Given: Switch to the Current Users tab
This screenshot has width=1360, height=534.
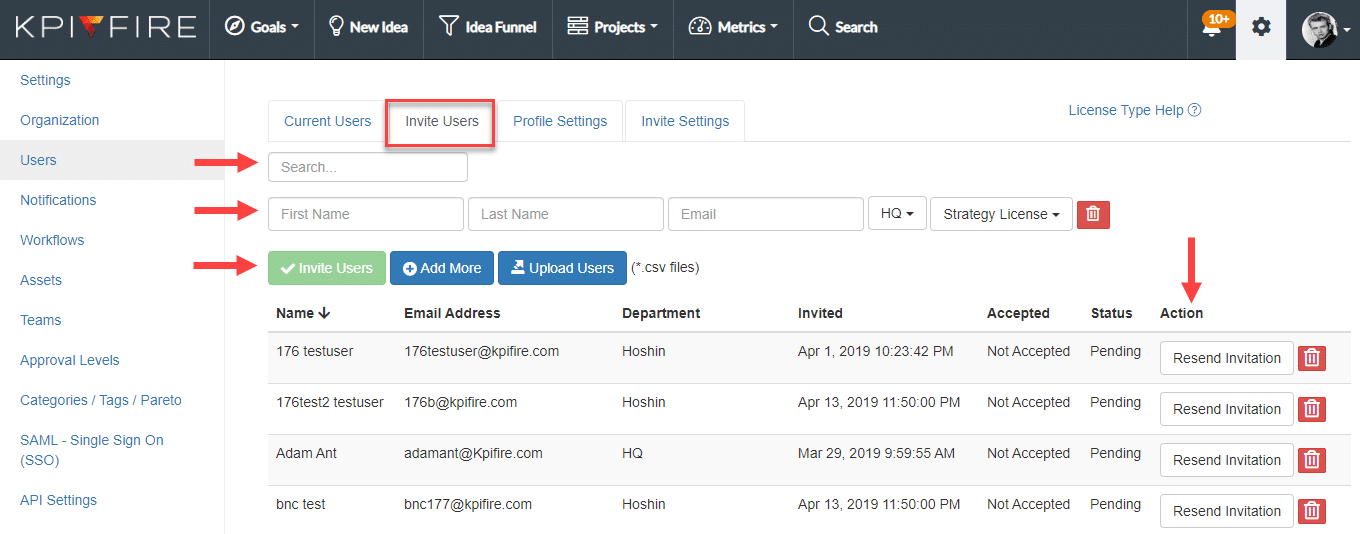Looking at the screenshot, I should 327,121.
